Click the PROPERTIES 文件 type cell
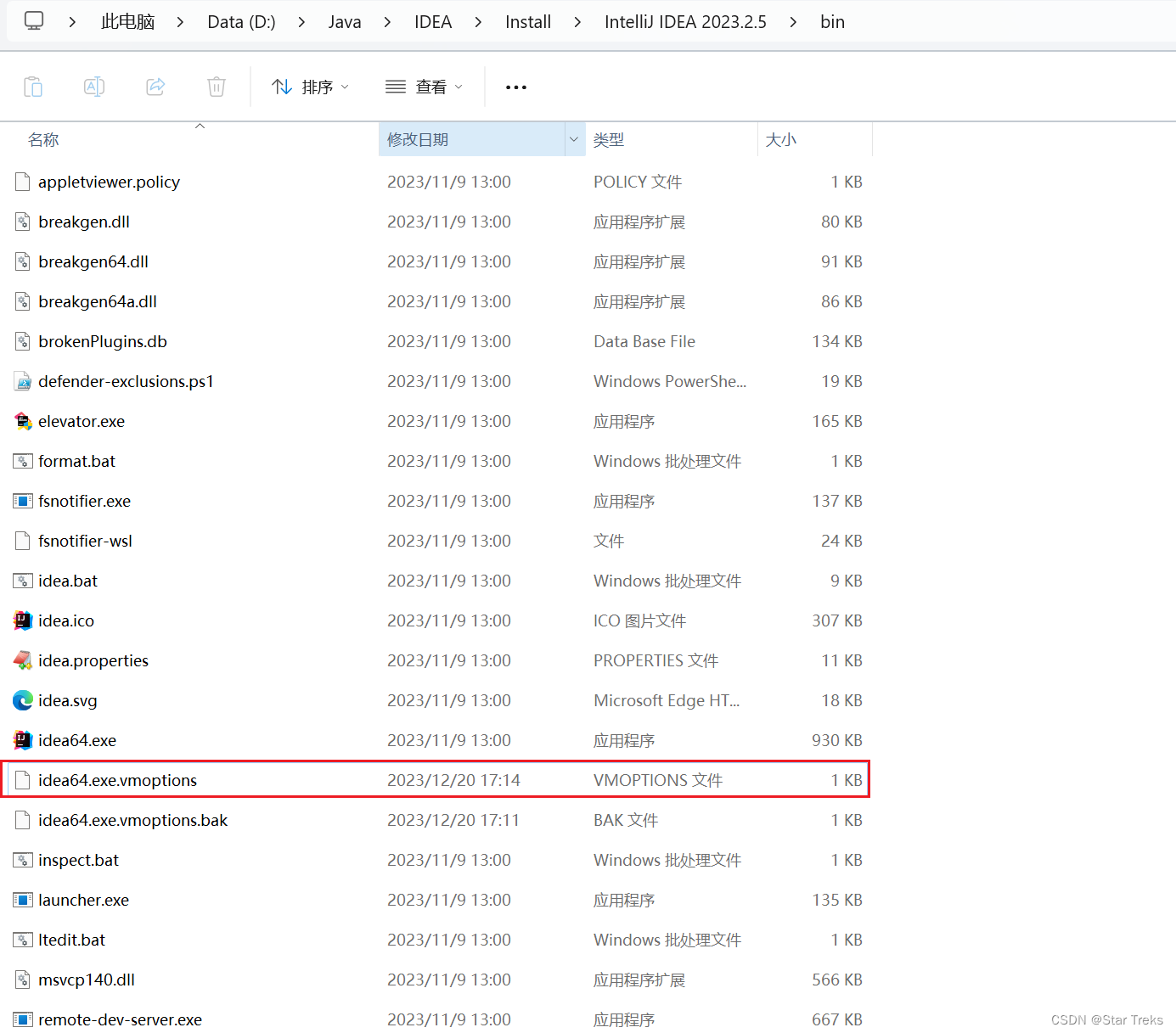 coord(656,660)
